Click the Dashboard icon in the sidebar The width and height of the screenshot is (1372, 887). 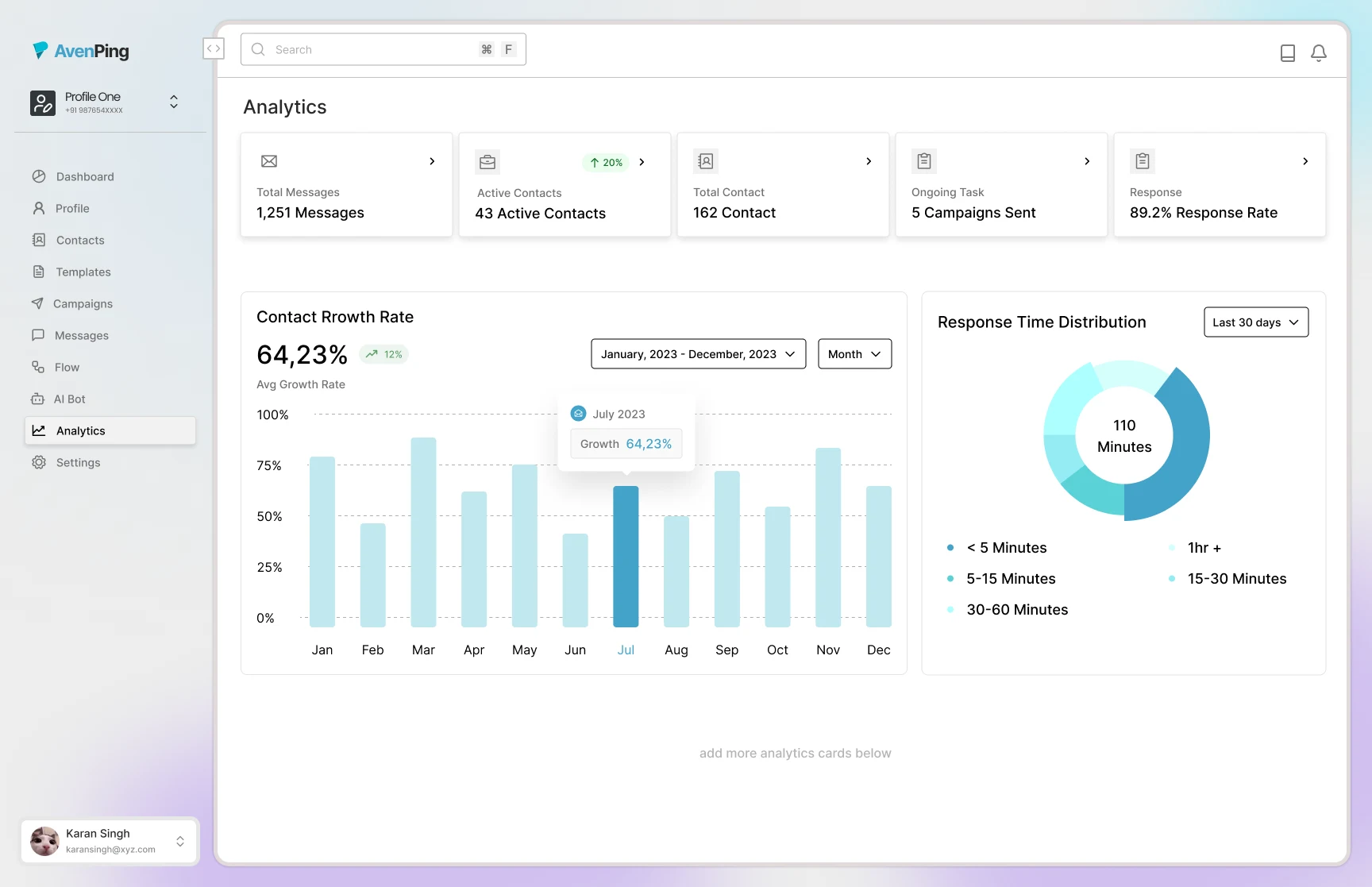(38, 176)
